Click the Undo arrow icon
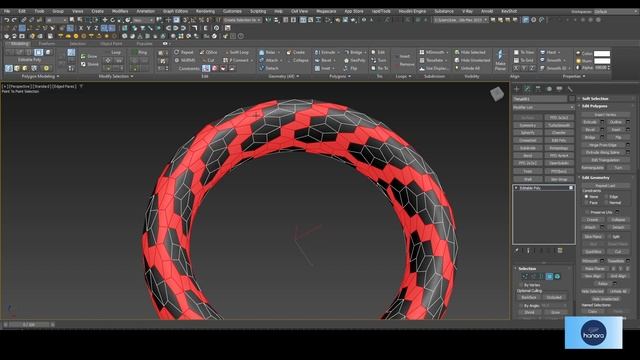The height and width of the screenshot is (360, 640). [7, 20]
